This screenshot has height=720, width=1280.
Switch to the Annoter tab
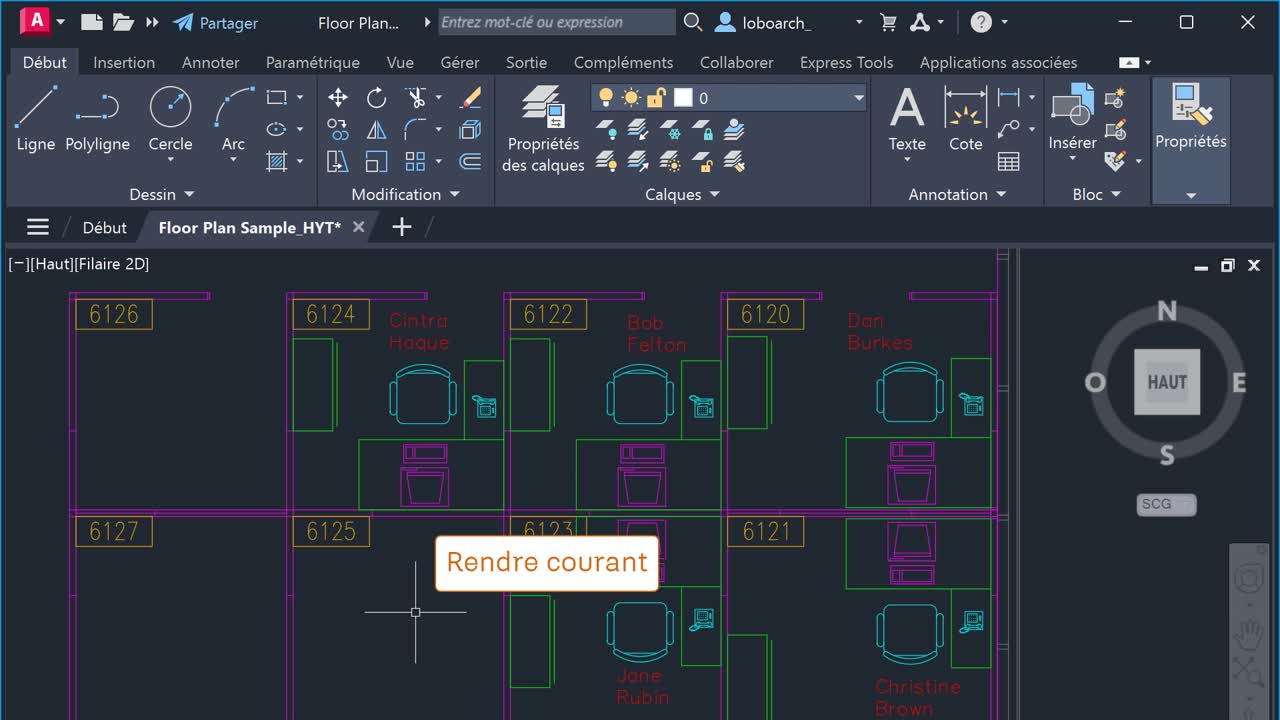[x=211, y=62]
